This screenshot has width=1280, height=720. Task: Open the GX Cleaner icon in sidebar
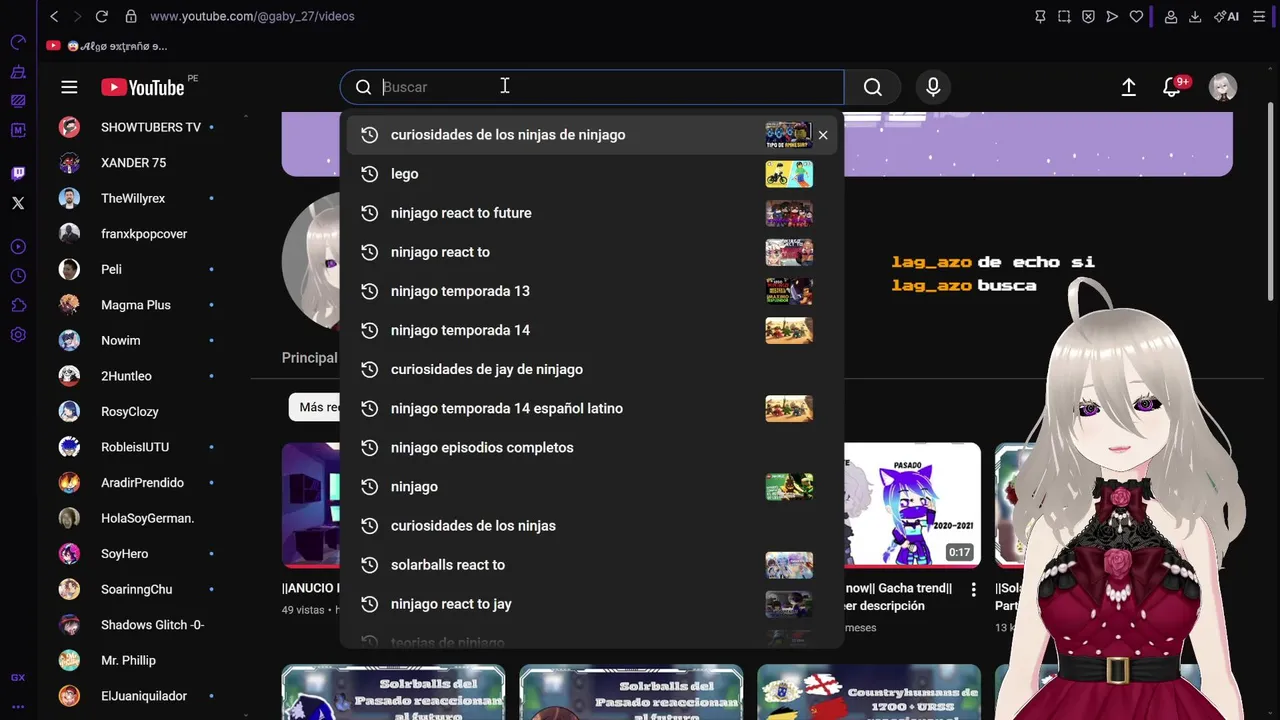click(18, 72)
